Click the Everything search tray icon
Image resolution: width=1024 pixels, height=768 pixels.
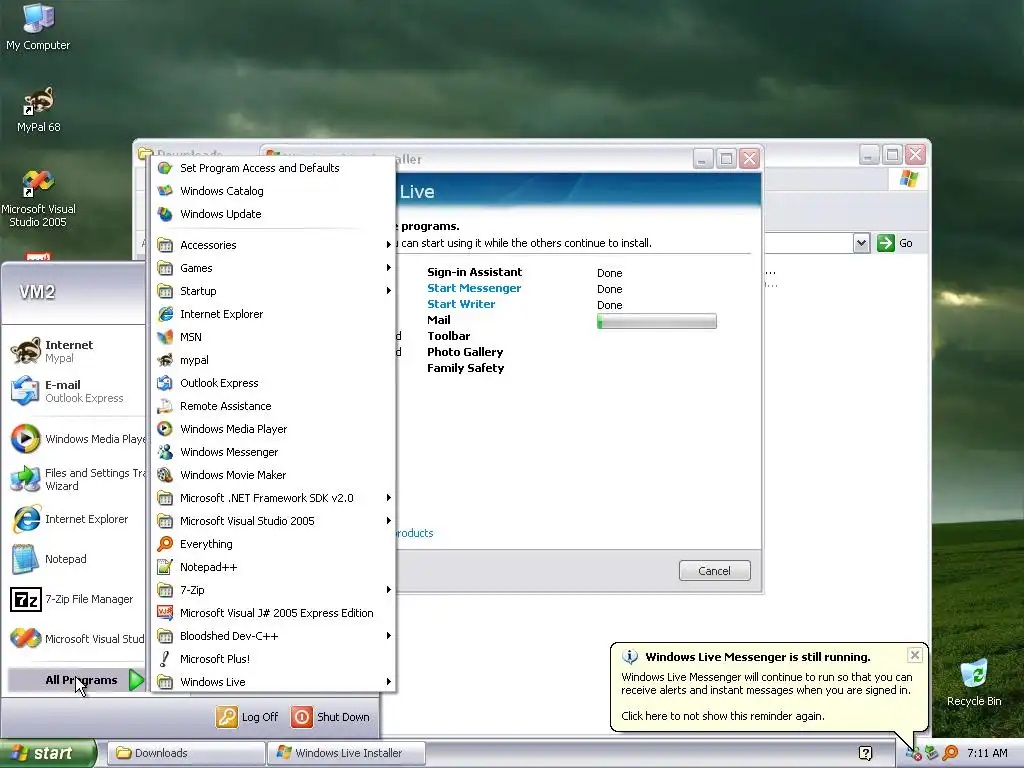950,753
